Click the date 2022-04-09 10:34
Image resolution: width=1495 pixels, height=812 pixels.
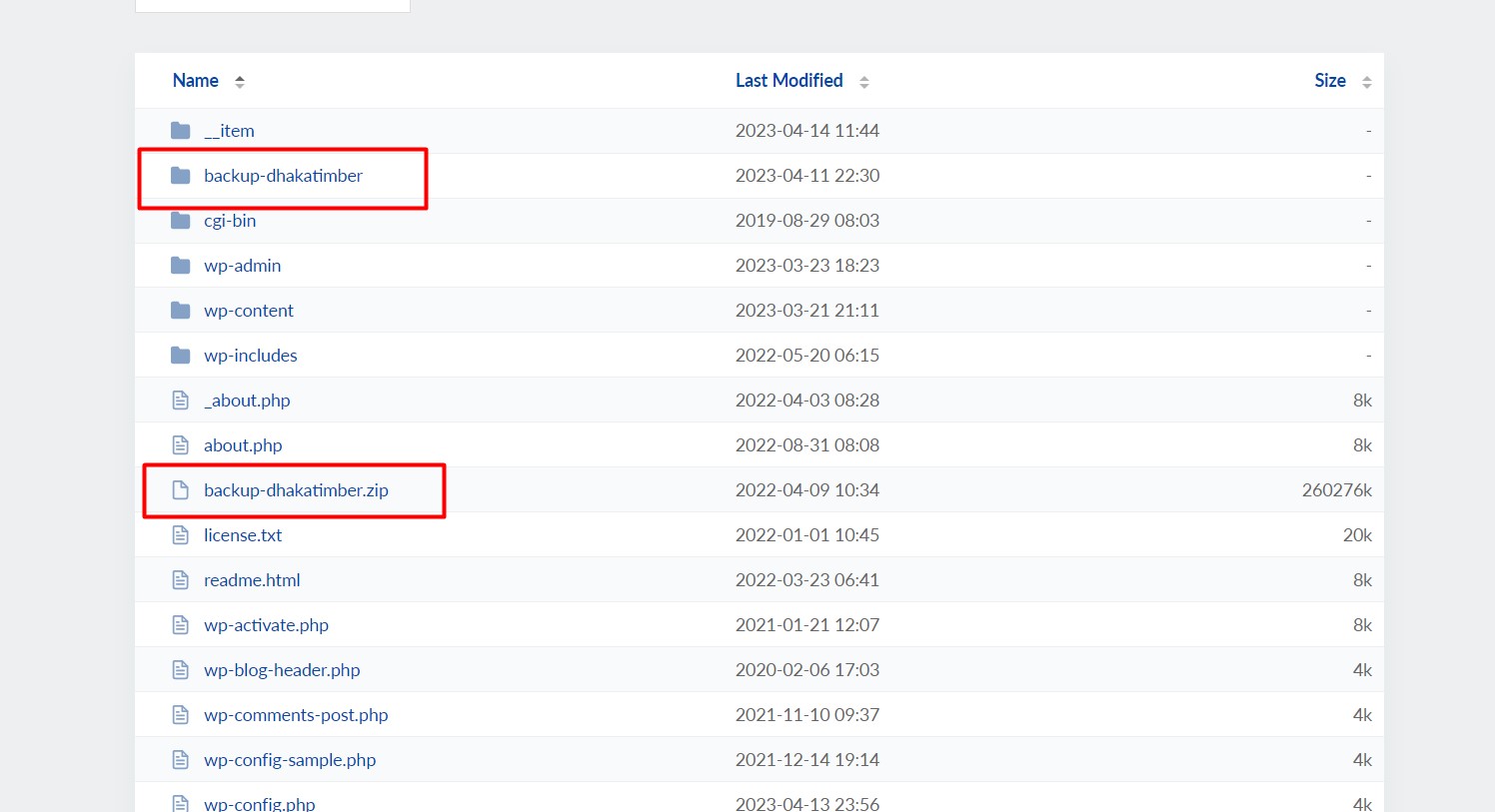pyautogui.click(x=807, y=490)
